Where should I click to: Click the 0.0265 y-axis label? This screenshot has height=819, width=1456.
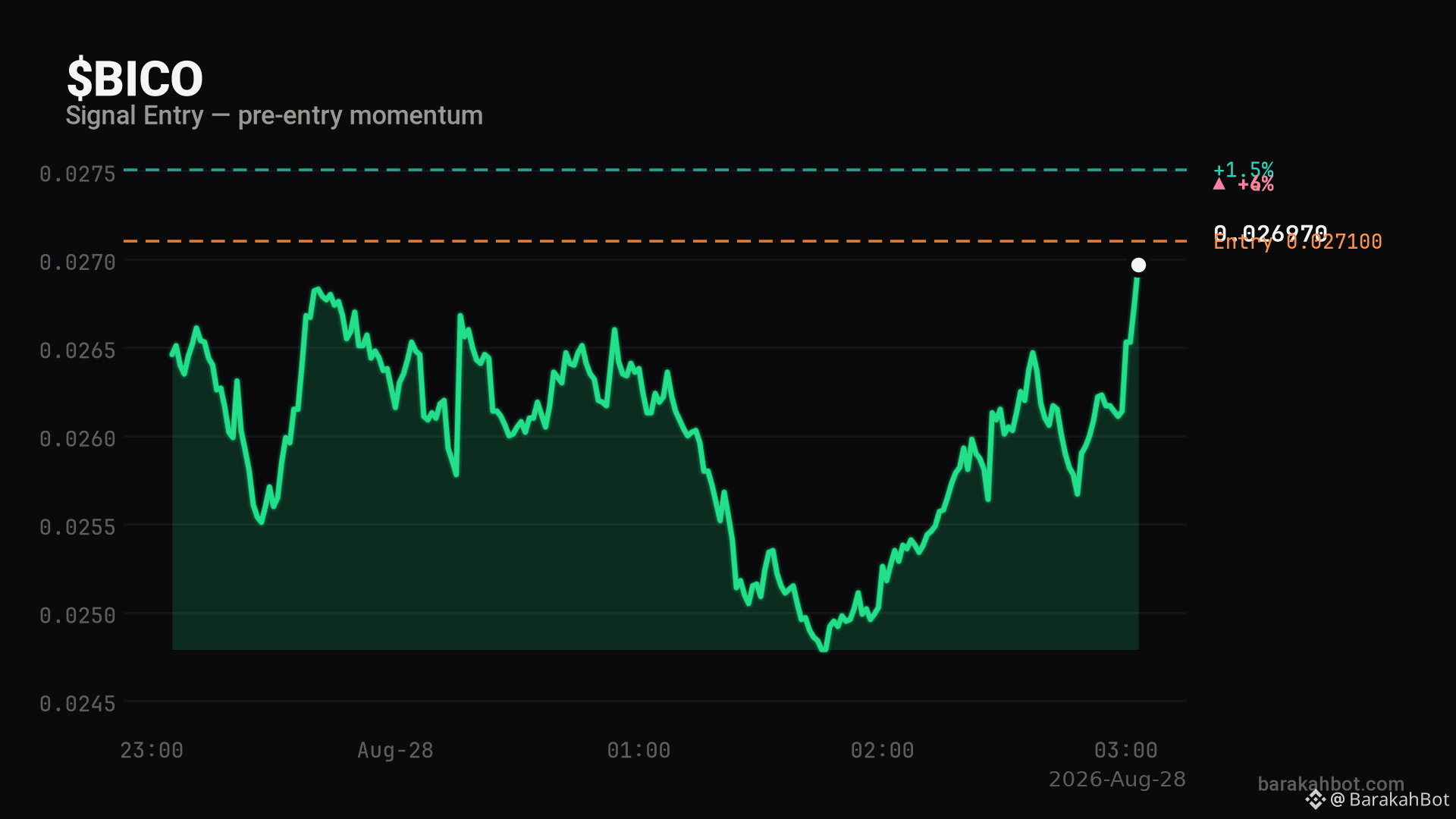[x=77, y=350]
